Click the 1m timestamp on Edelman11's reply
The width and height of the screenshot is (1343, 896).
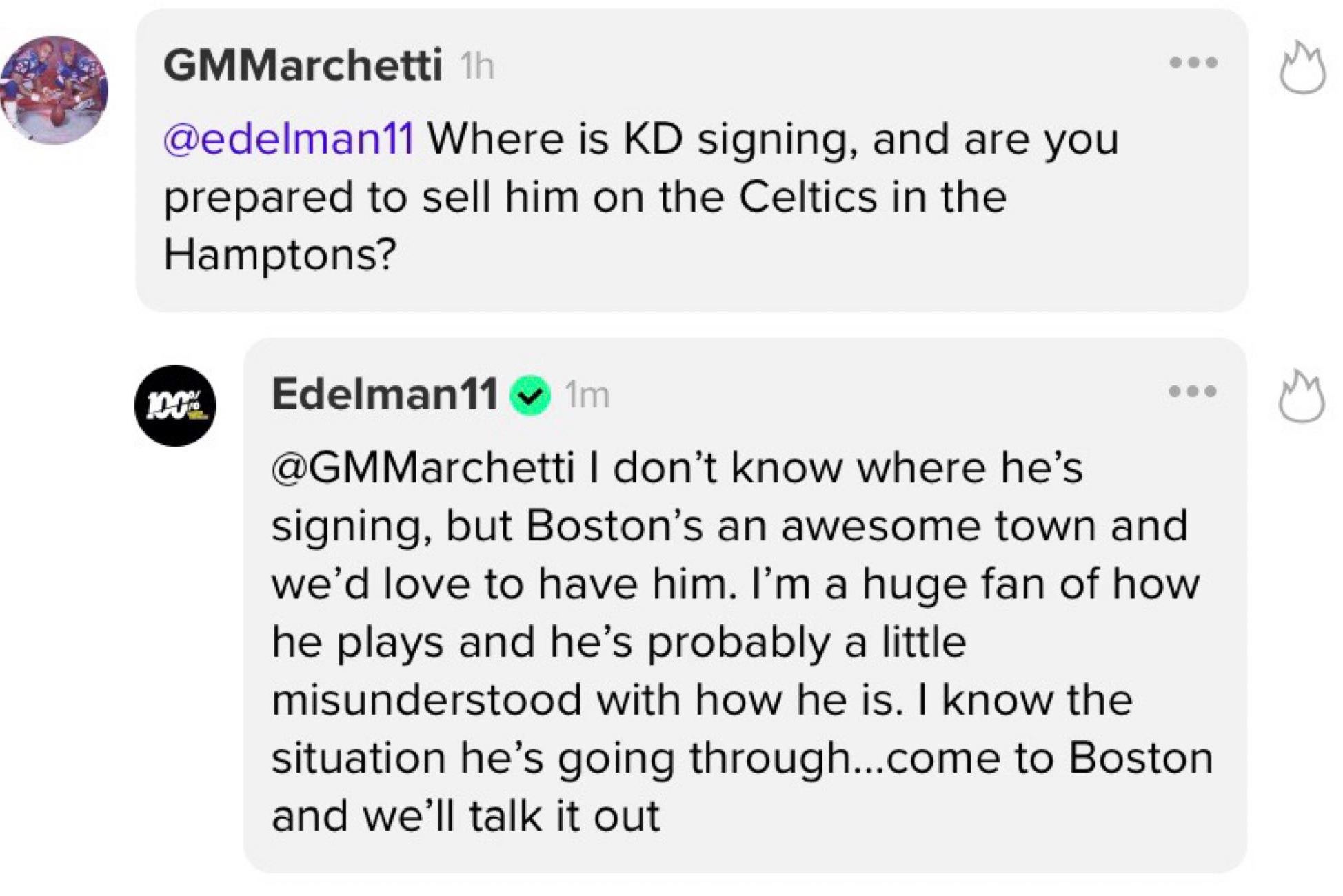click(x=587, y=396)
